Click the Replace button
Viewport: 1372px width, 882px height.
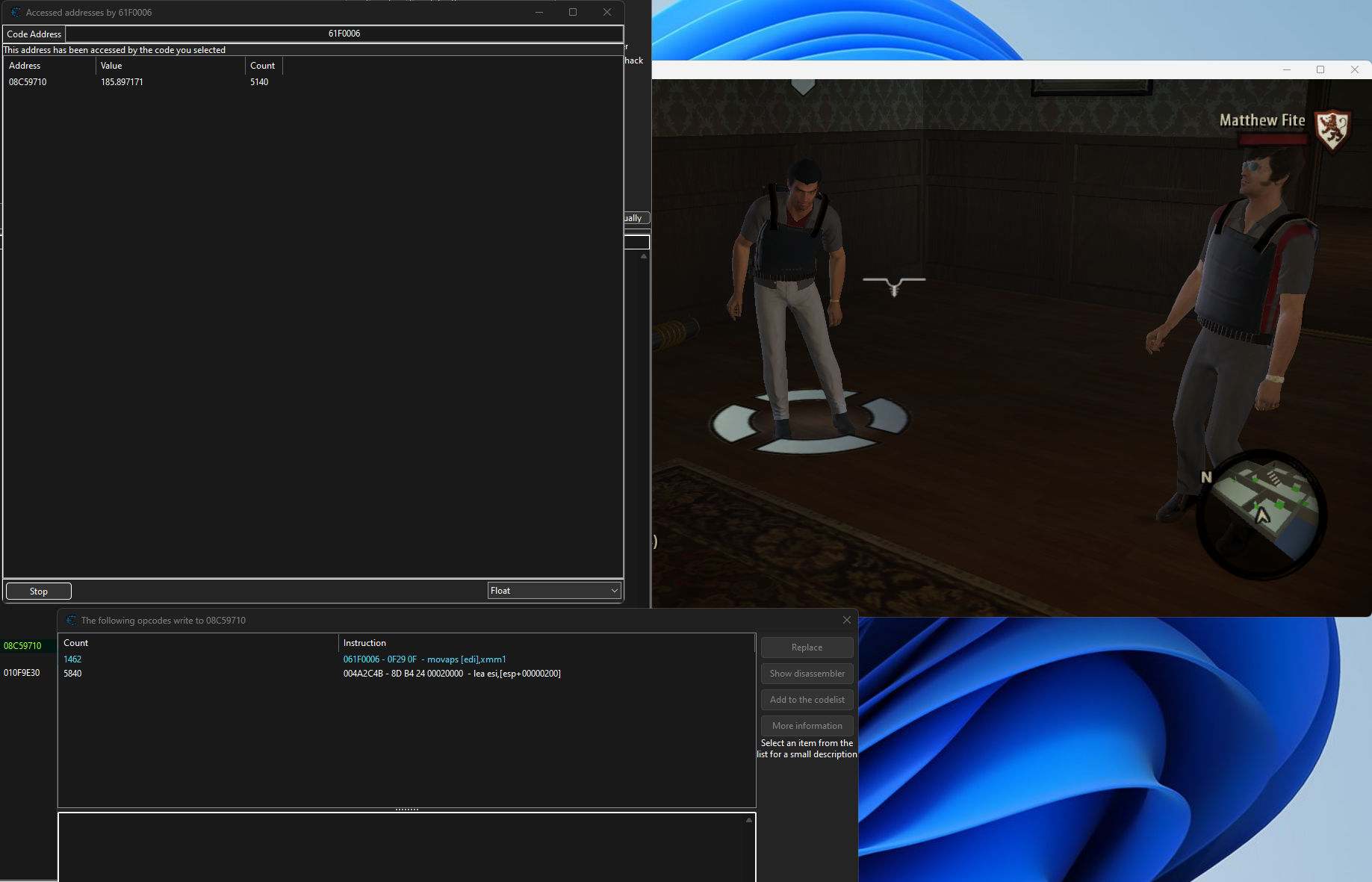click(807, 647)
